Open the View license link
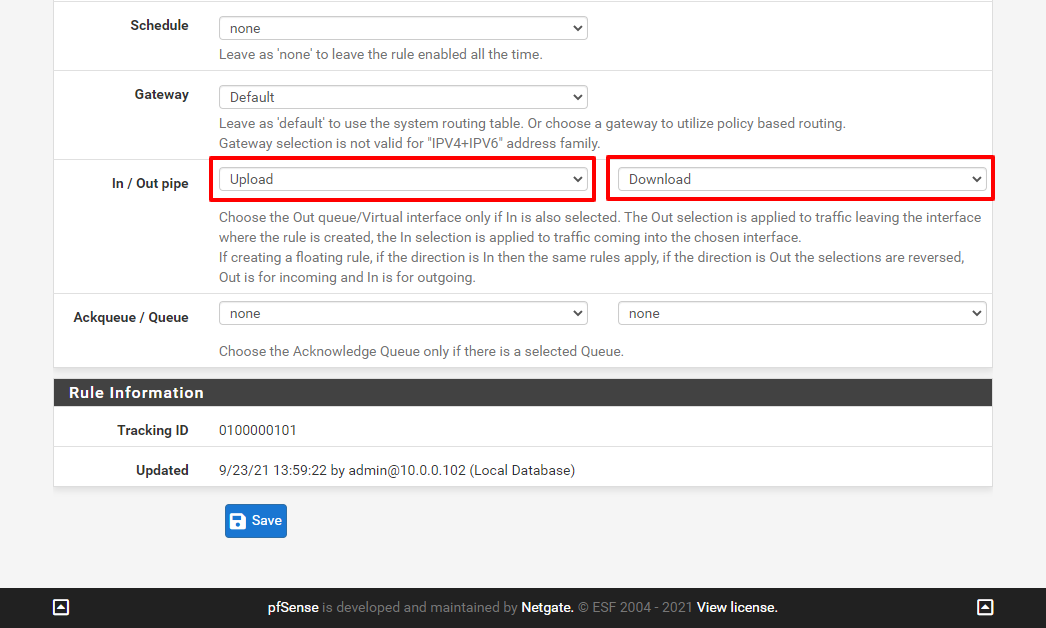Viewport: 1046px width, 628px height. coord(737,607)
